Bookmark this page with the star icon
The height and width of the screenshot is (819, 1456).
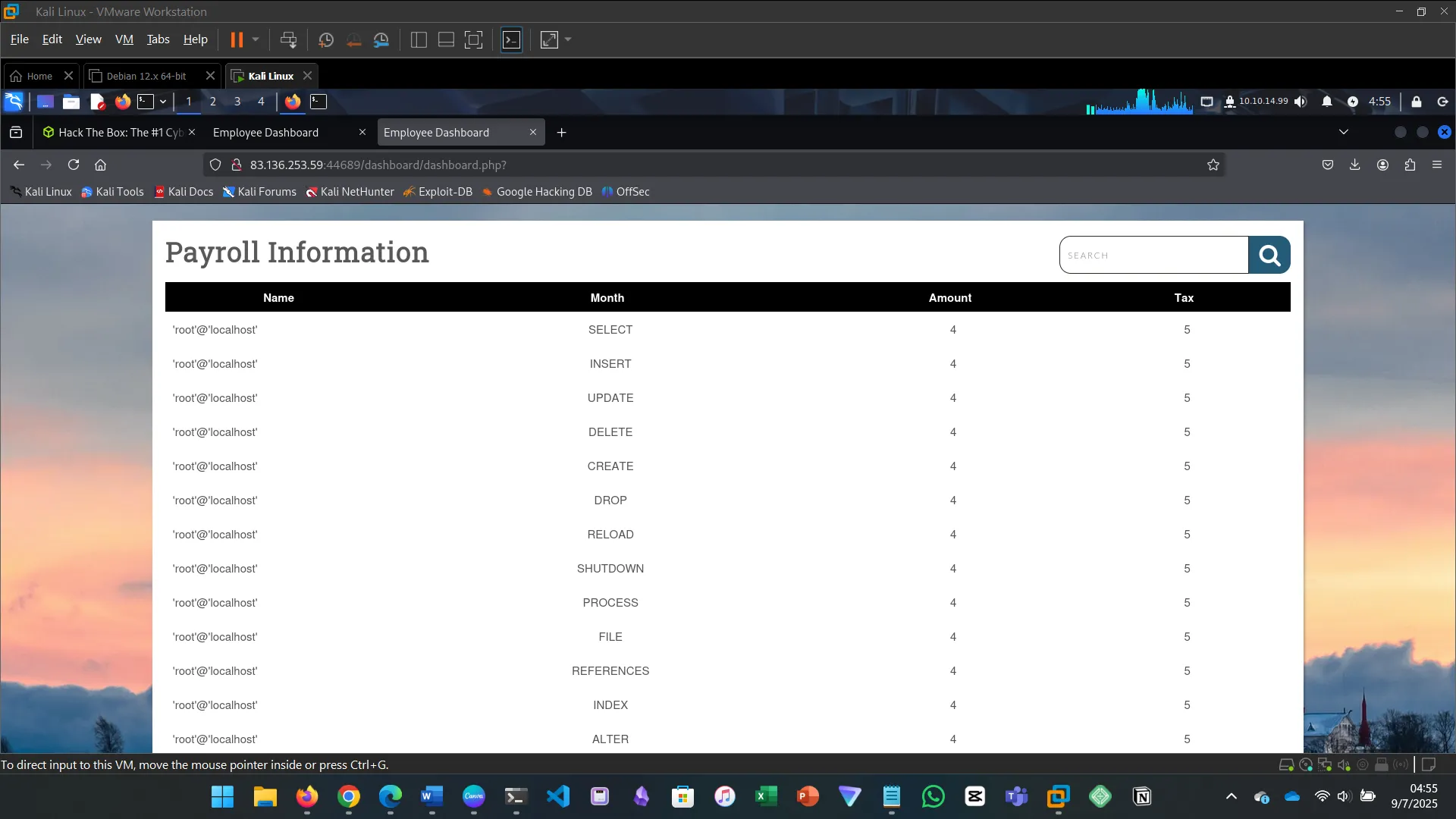click(1213, 165)
